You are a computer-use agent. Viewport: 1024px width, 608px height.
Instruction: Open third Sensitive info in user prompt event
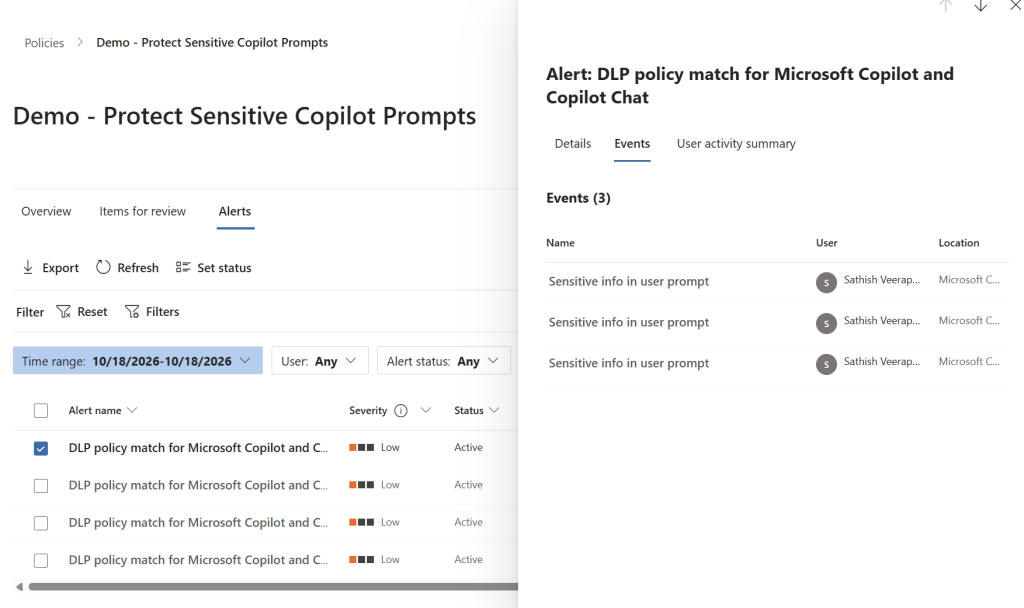[628, 363]
